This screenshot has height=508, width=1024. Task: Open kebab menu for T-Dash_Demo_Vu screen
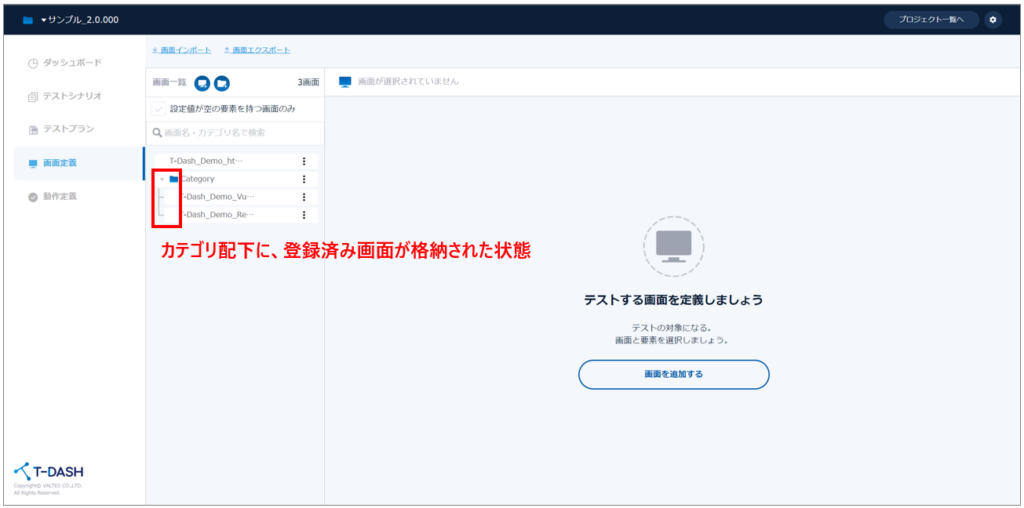pos(304,197)
